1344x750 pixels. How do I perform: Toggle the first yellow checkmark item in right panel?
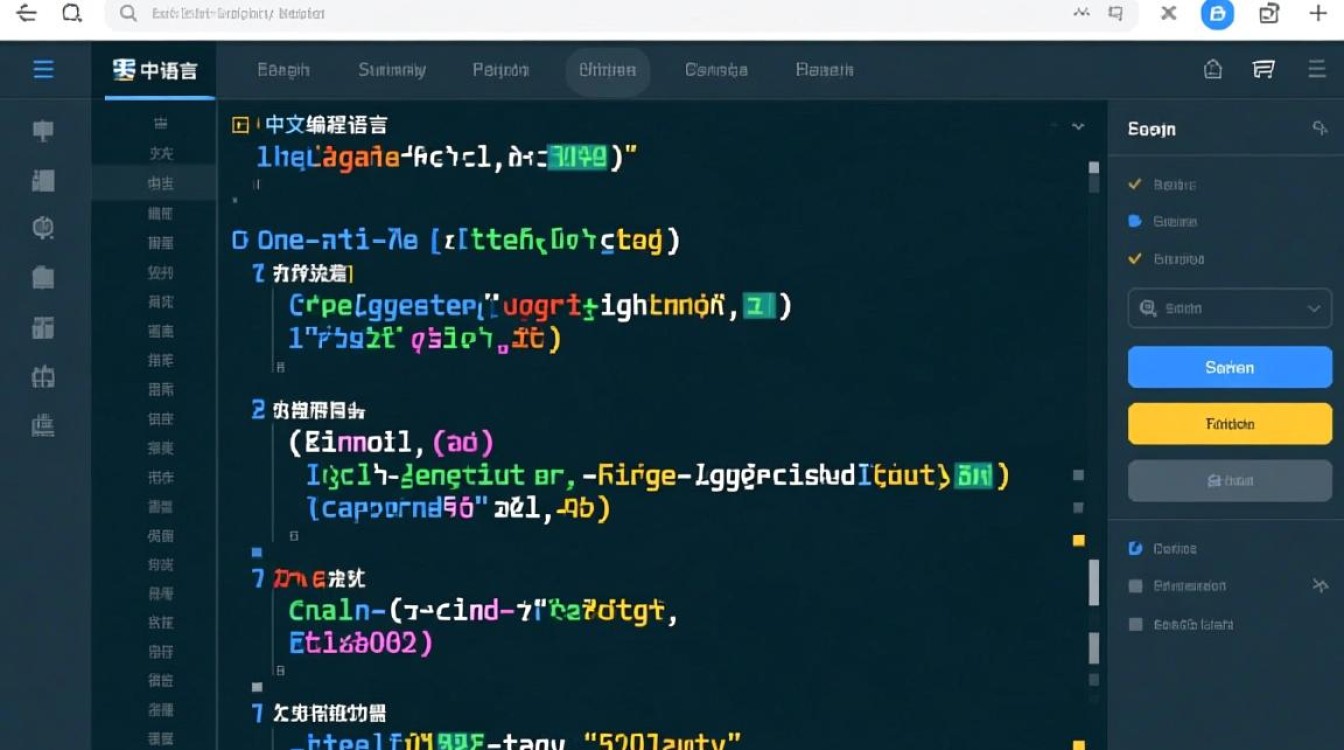(1135, 184)
